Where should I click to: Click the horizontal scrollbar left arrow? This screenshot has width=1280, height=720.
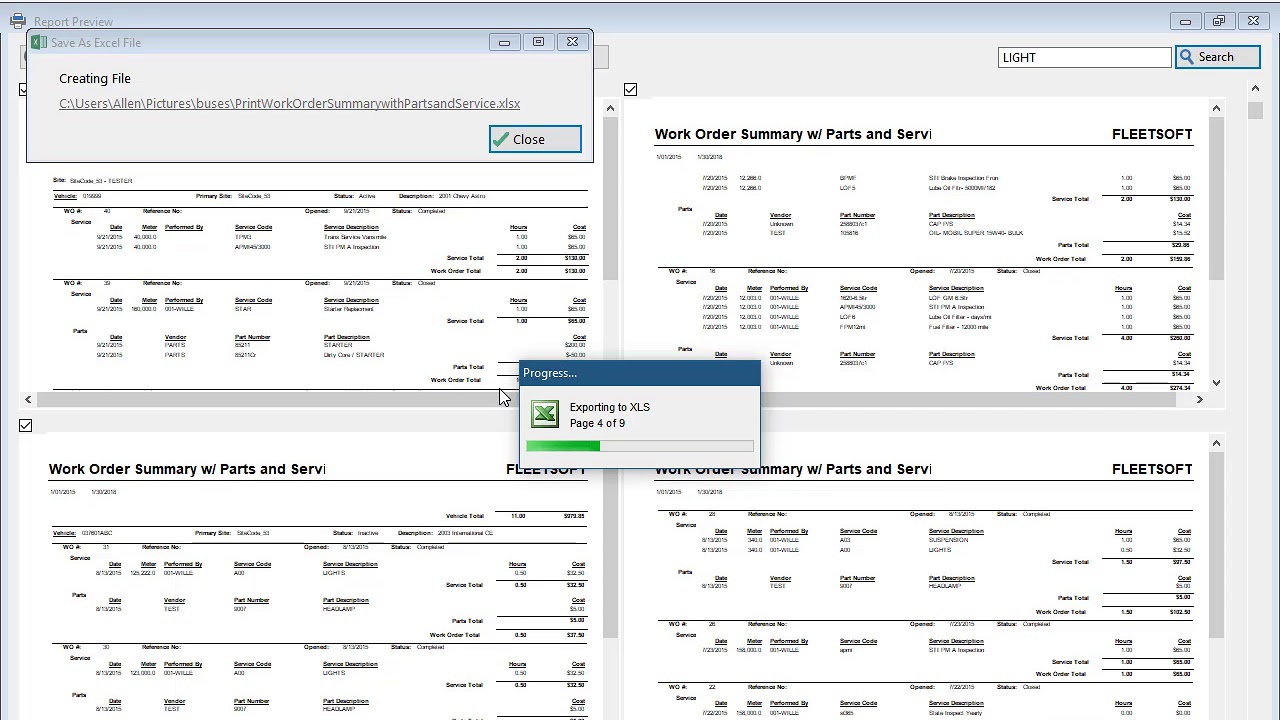tap(28, 399)
